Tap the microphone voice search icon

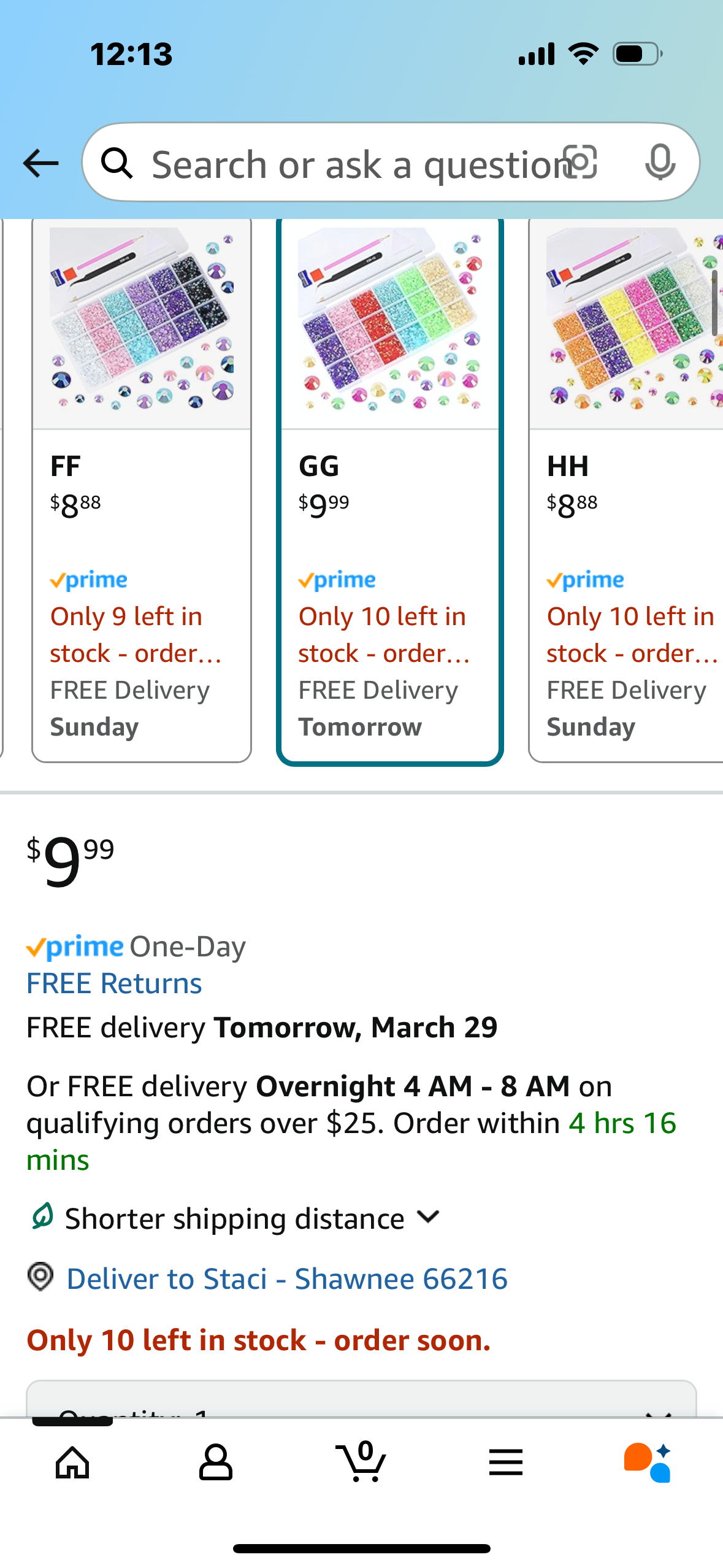(660, 163)
